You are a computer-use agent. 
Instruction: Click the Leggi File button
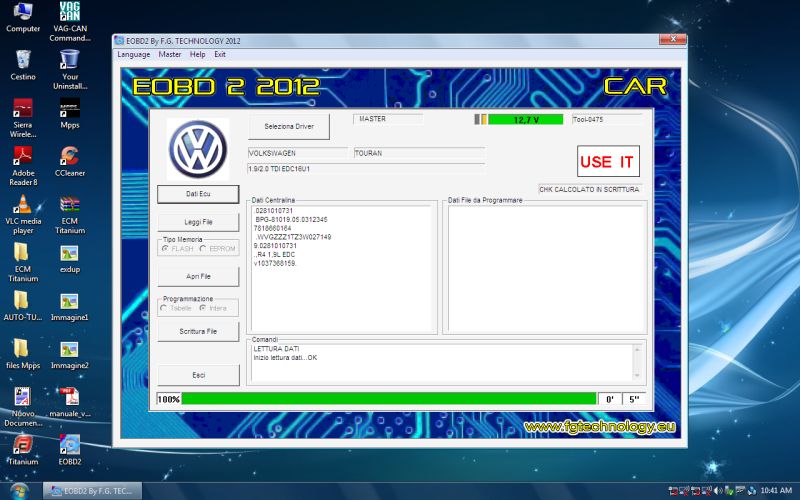coord(198,222)
